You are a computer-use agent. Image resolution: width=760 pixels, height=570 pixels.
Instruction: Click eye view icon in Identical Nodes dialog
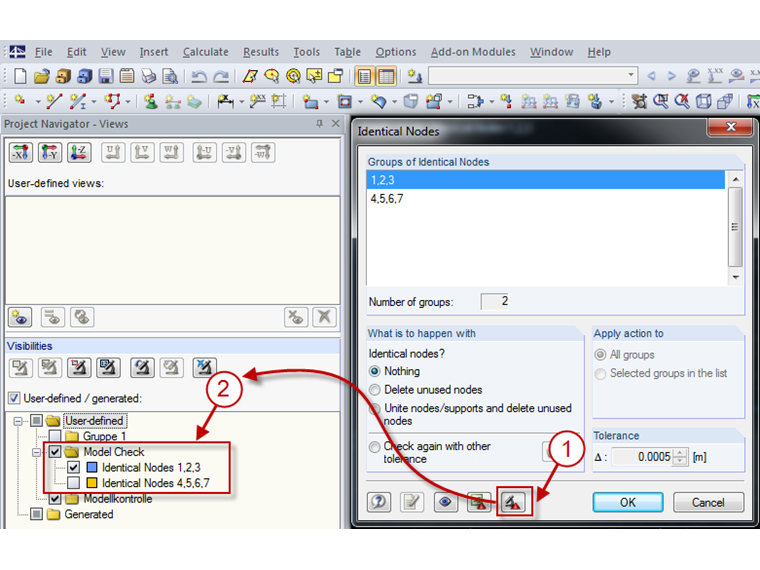pyautogui.click(x=445, y=502)
